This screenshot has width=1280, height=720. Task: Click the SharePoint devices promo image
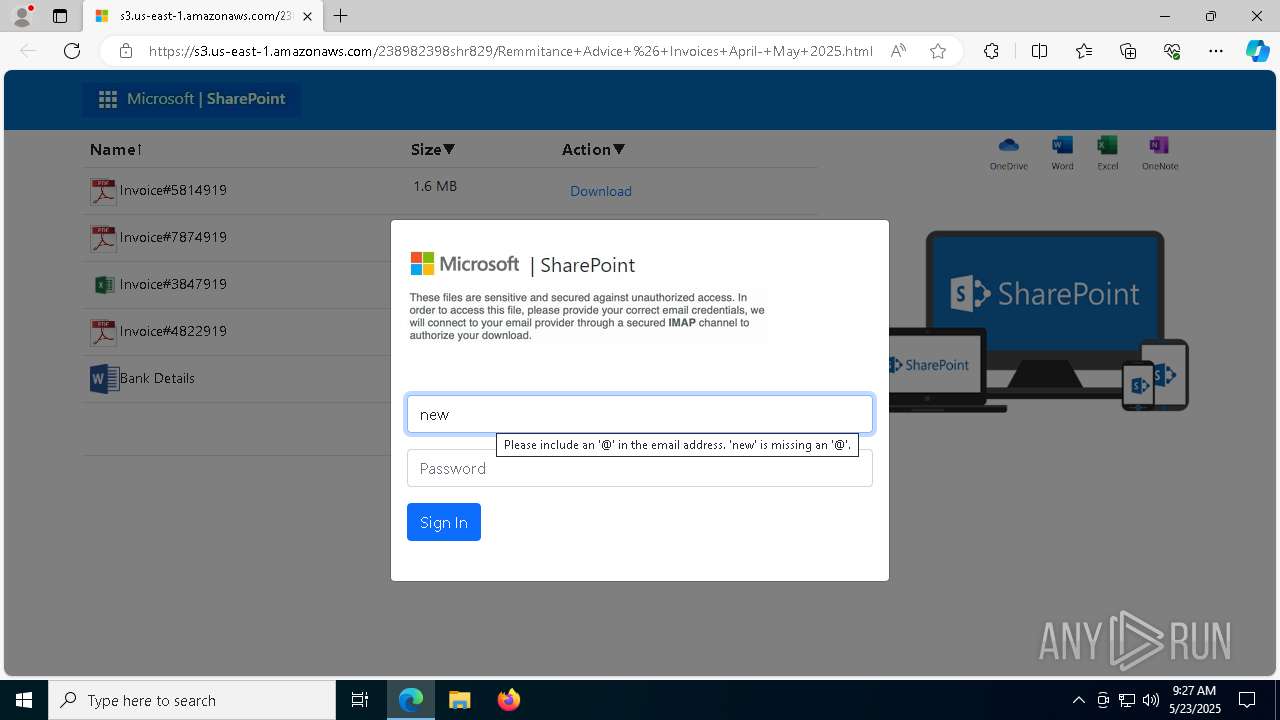tap(1039, 321)
